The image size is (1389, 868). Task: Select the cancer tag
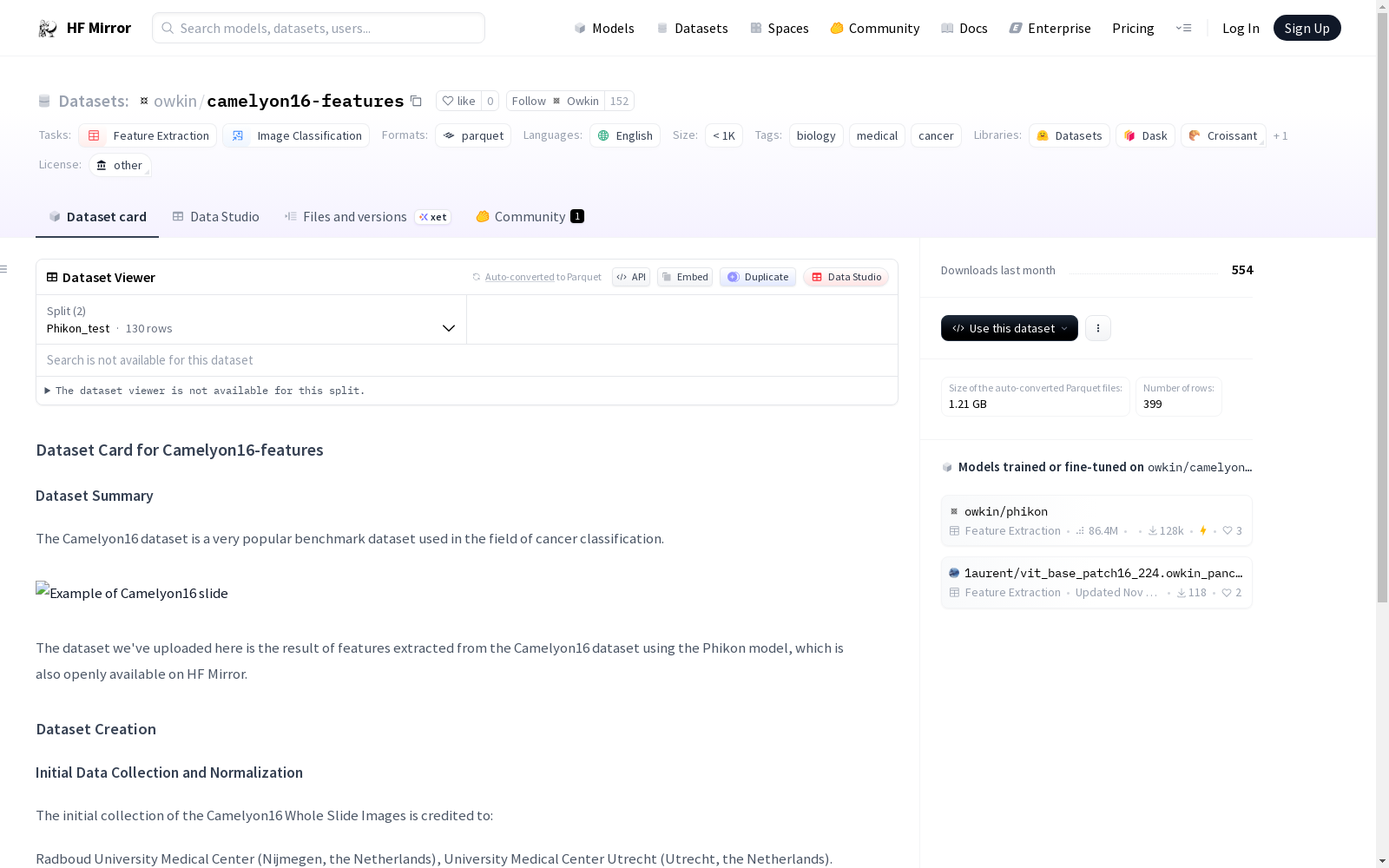pos(936,135)
